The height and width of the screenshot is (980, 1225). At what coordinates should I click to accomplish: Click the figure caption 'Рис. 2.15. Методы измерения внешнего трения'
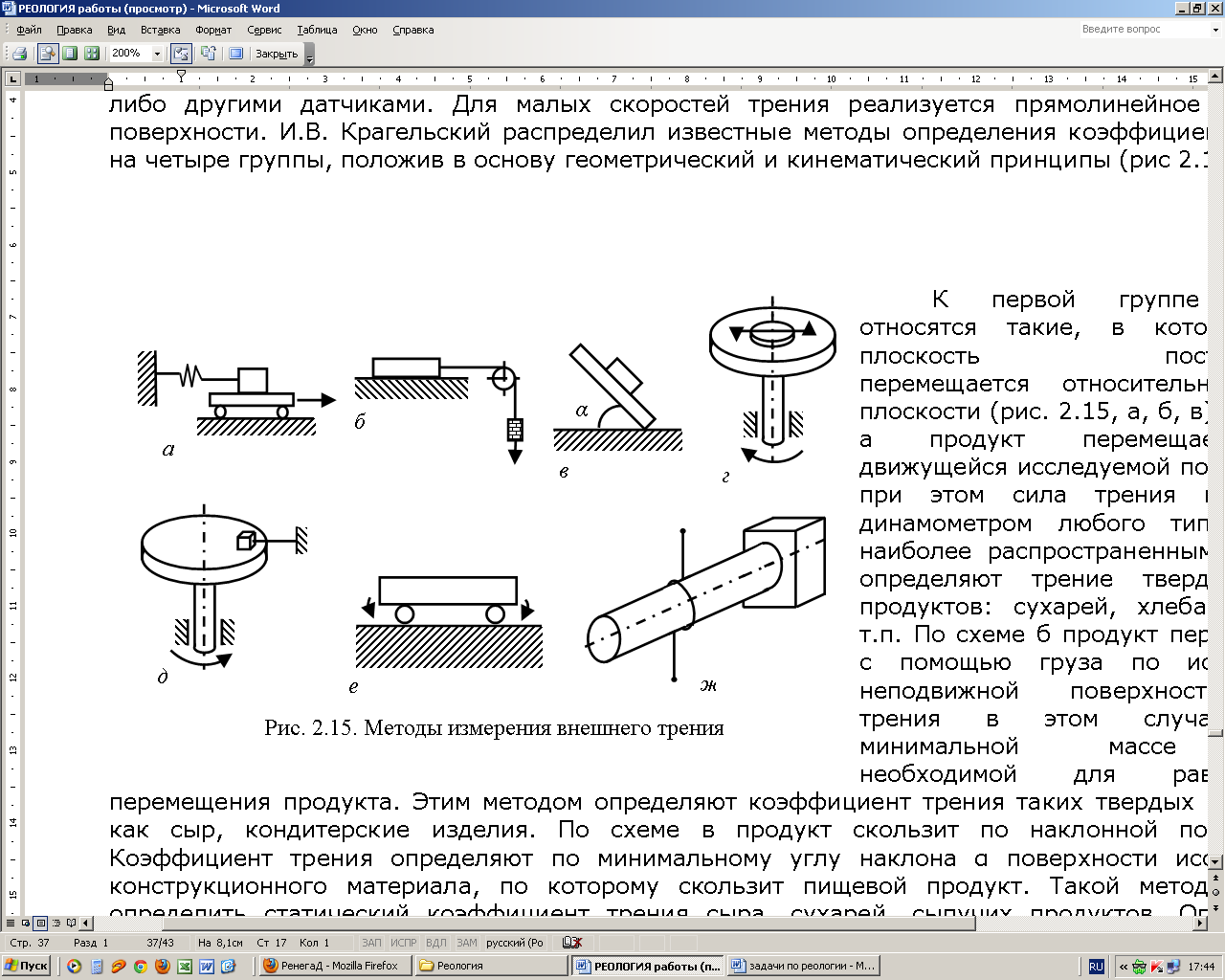494,728
